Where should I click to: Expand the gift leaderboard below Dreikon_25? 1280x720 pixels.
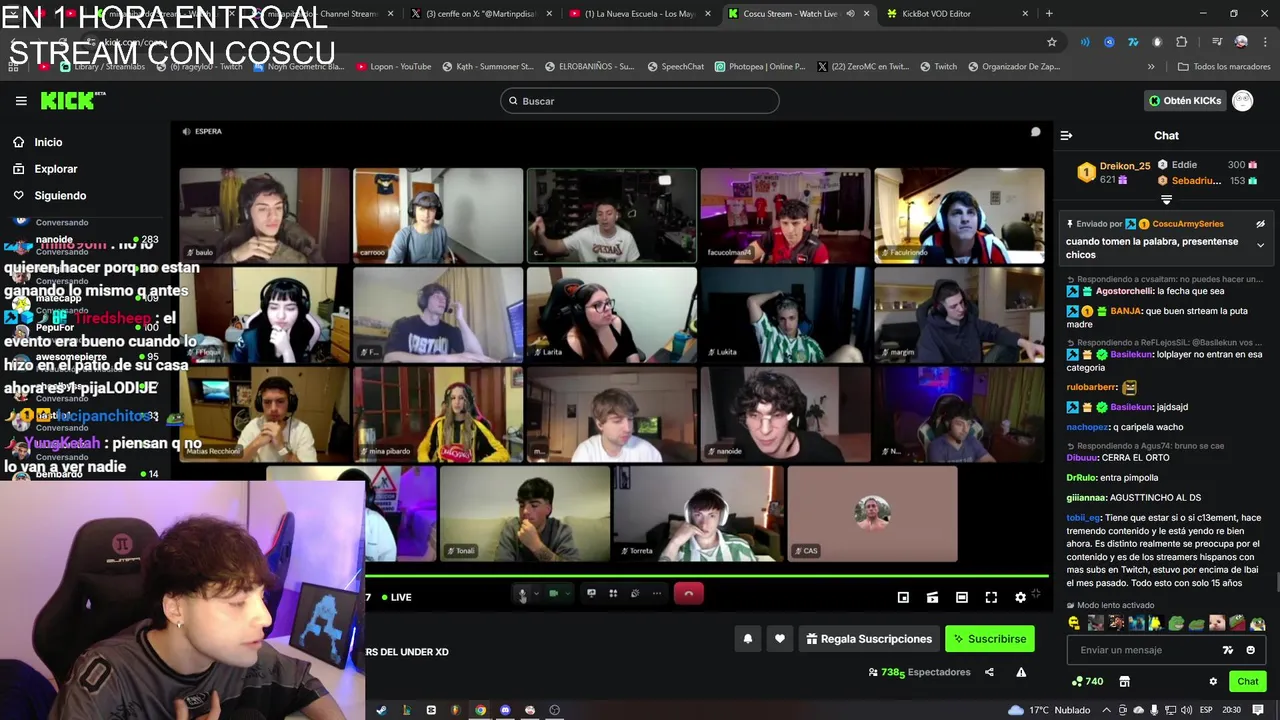point(1166,200)
